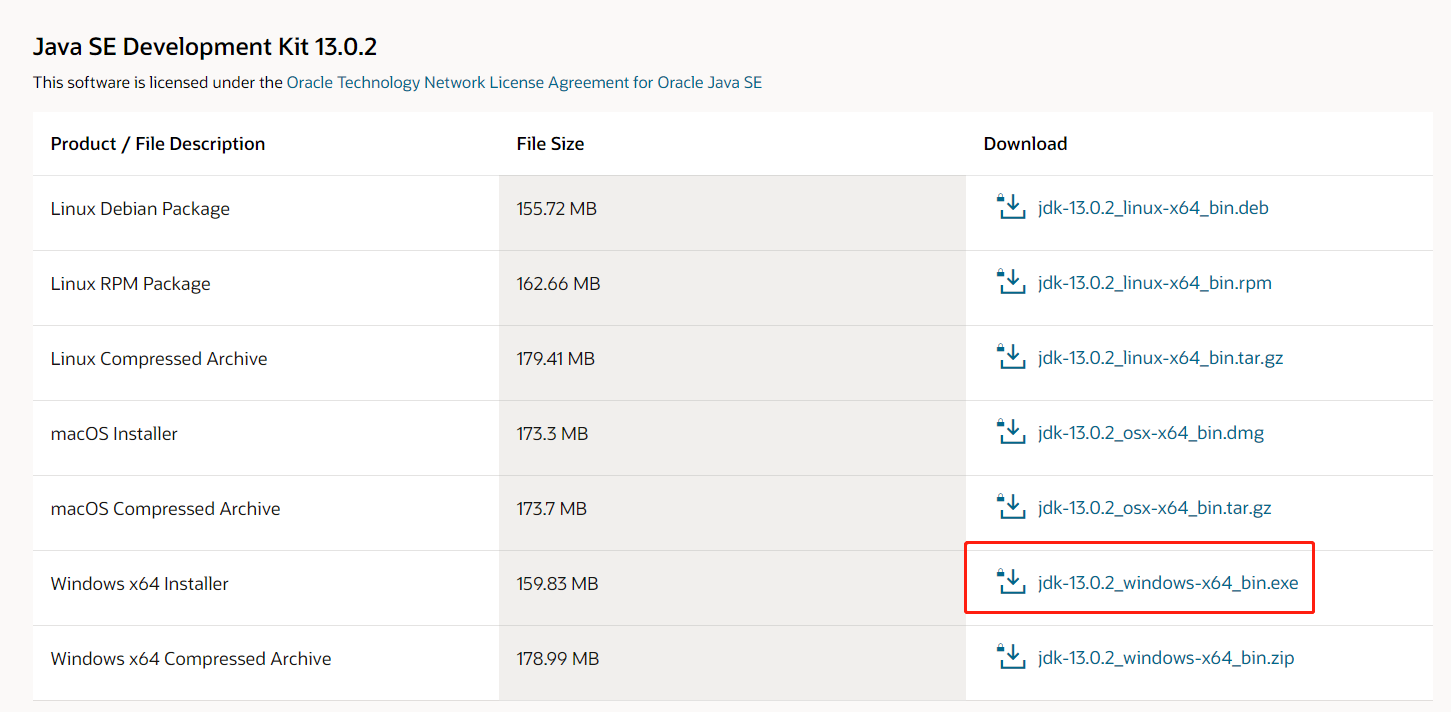
Task: Click download icon for macOS tar.gz archive
Action: (1011, 508)
